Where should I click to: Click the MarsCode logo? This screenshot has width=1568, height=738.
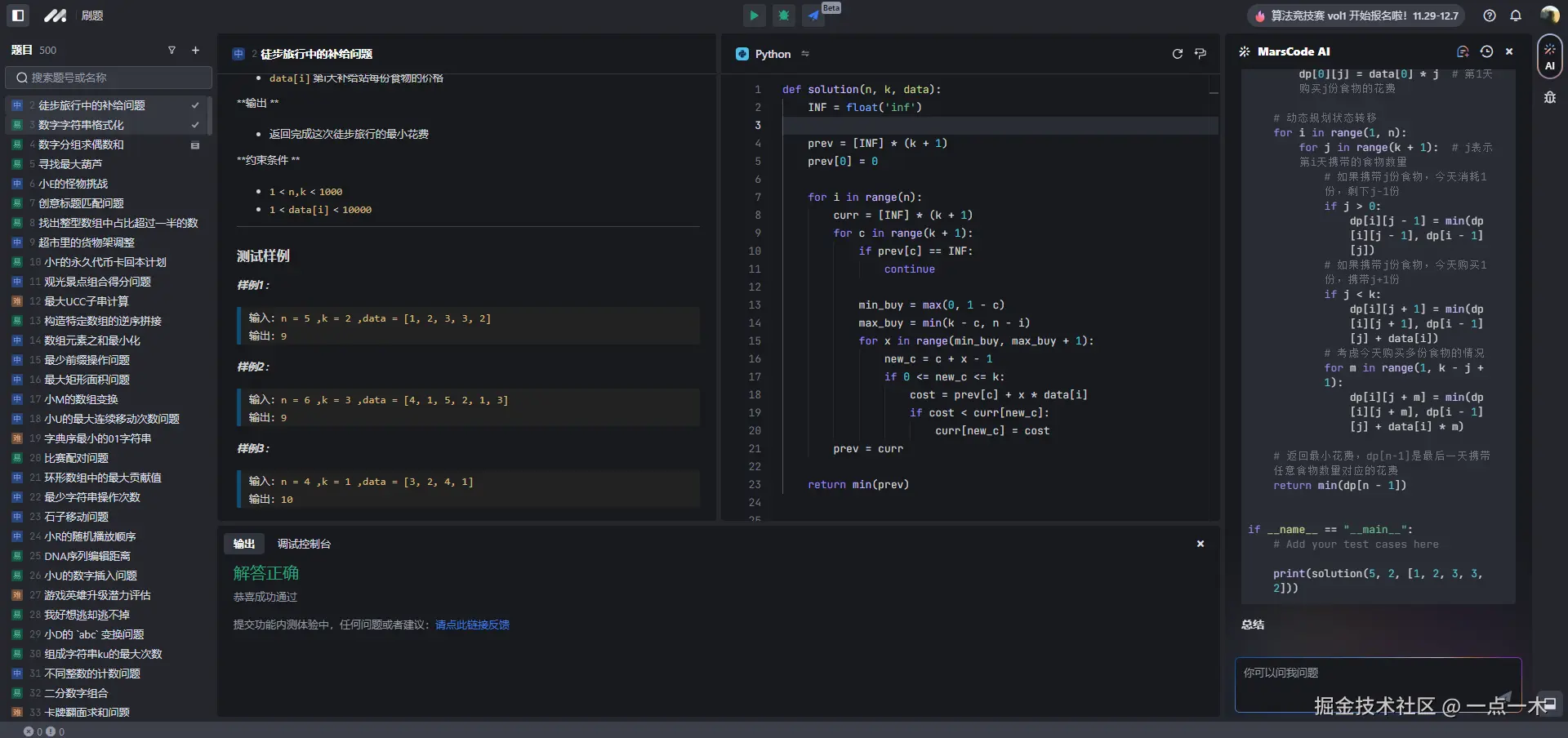point(55,16)
